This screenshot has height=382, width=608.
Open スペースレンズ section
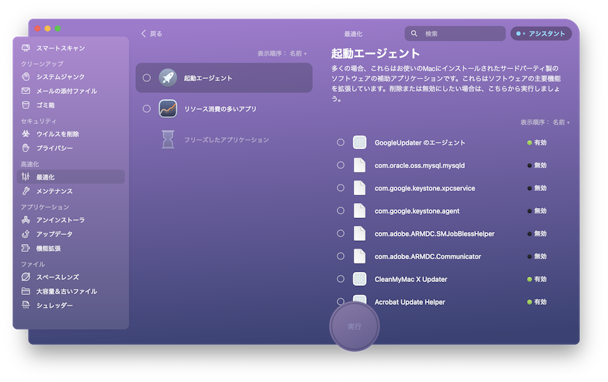coord(57,277)
